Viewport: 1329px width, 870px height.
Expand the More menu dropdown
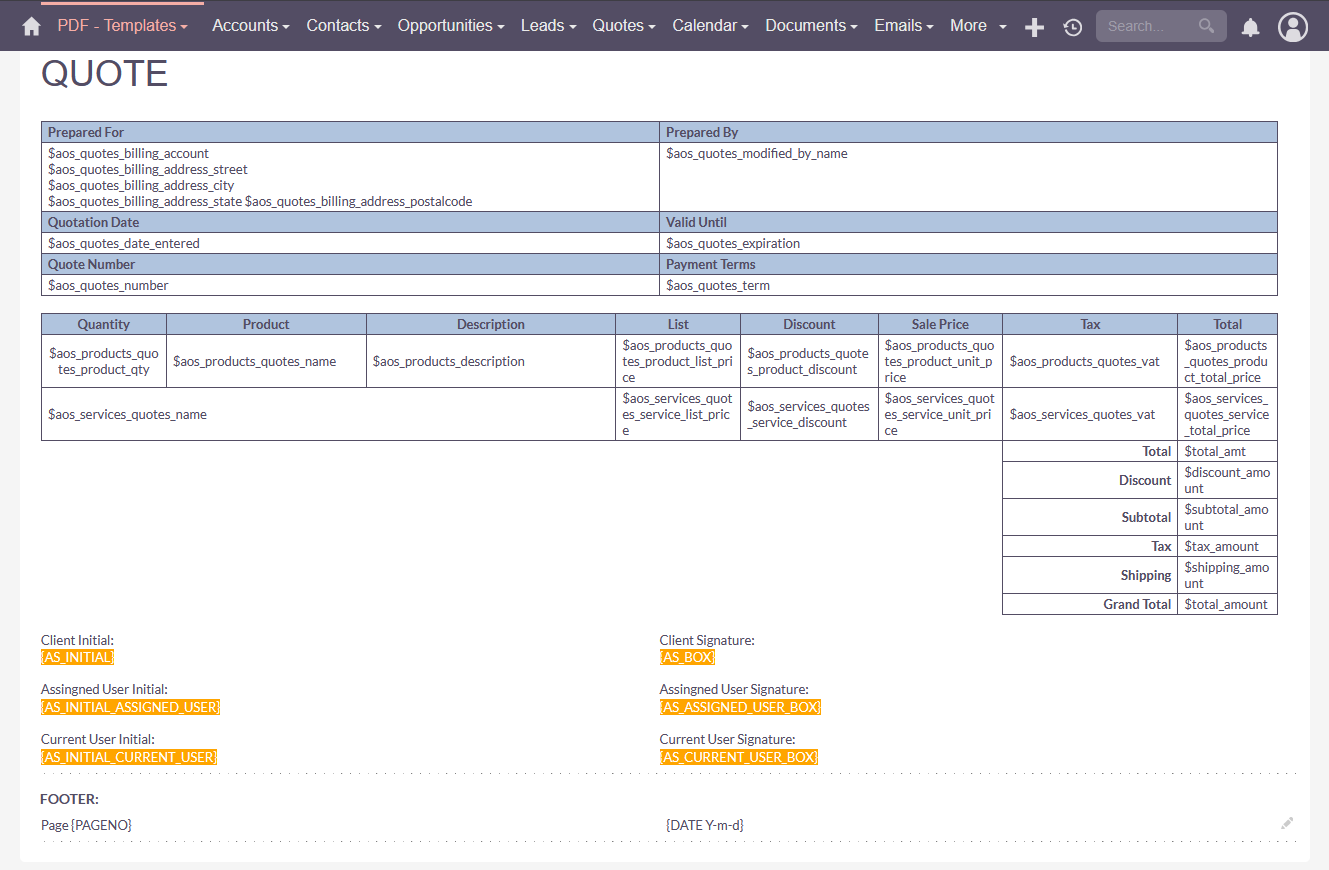pos(978,26)
